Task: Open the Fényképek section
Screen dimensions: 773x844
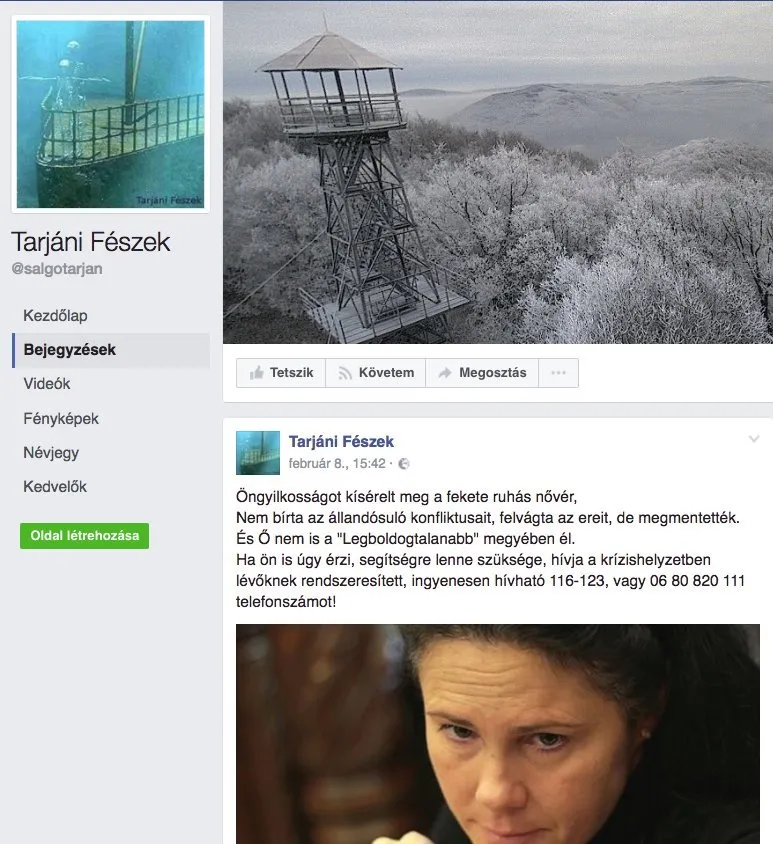Action: tap(61, 418)
